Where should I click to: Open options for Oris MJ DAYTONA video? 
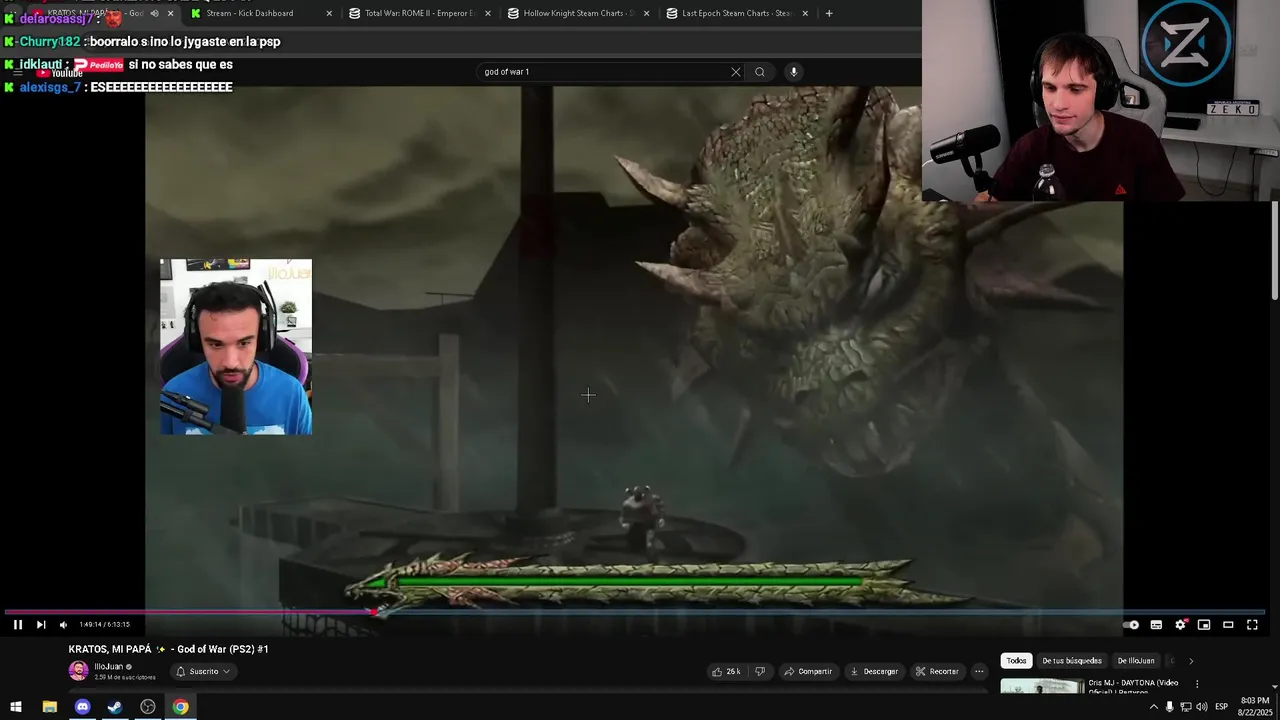point(1197,684)
